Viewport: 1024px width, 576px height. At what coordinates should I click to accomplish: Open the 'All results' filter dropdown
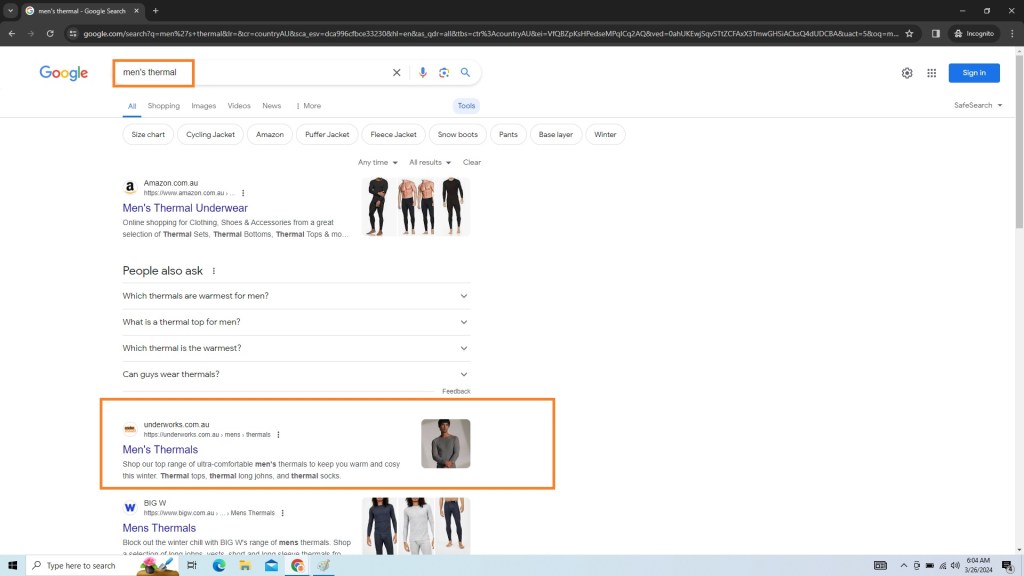tap(429, 162)
